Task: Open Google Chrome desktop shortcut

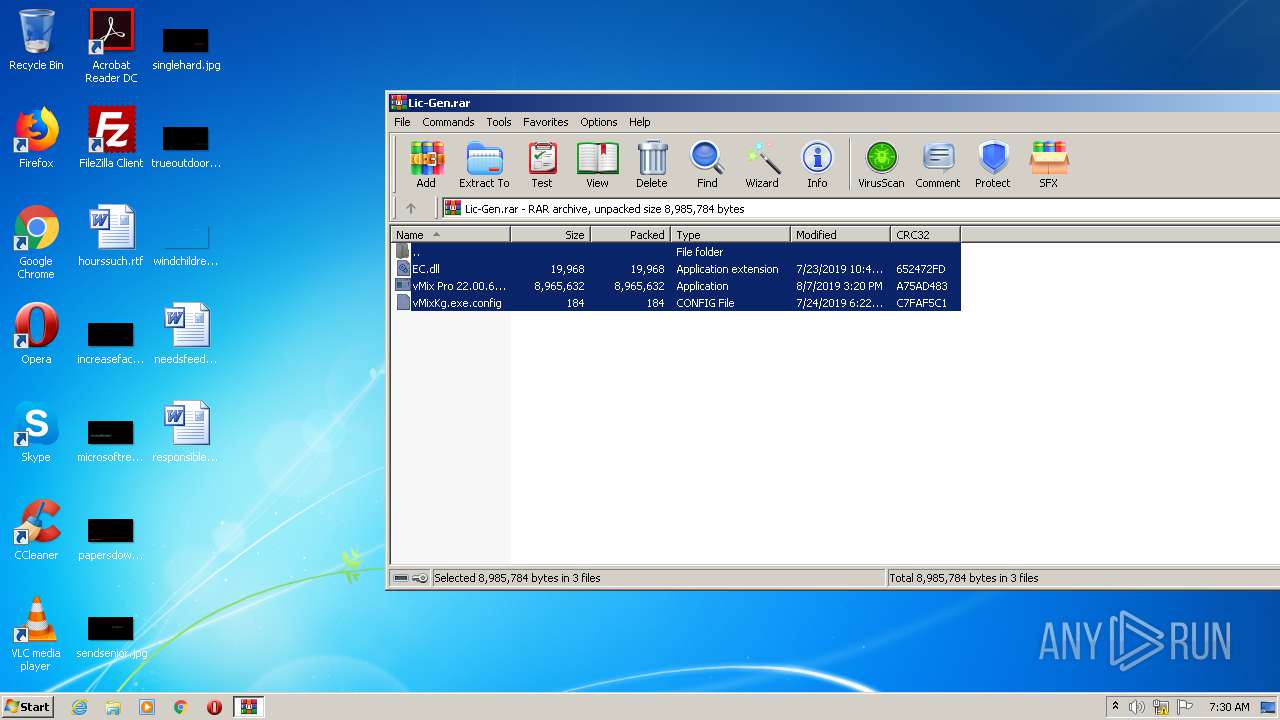Action: (36, 242)
